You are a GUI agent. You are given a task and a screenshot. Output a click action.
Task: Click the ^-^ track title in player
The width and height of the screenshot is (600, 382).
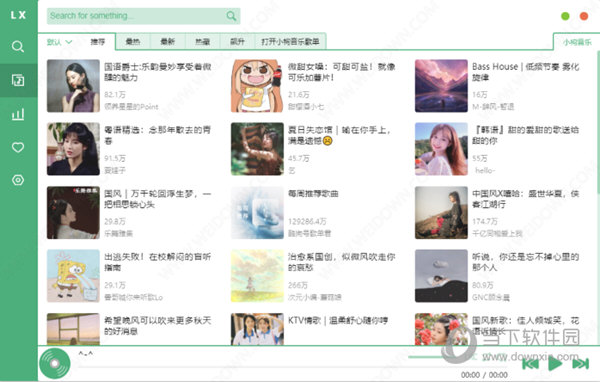tap(85, 353)
